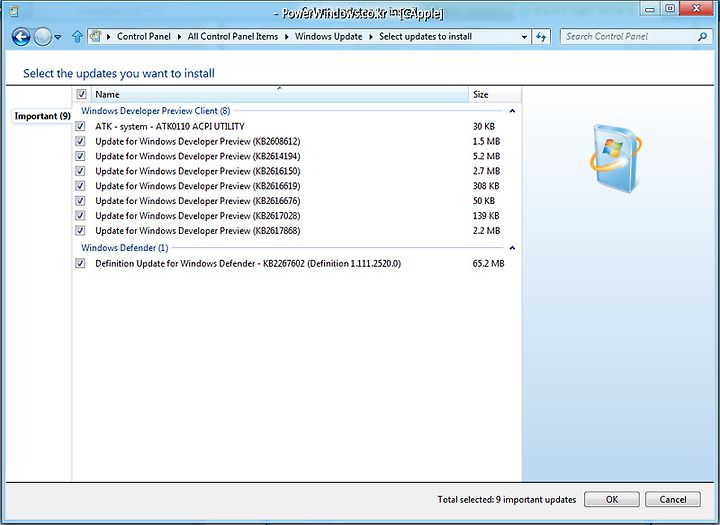The image size is (720, 525).
Task: Select the KB2616150 update name
Action: 197,171
